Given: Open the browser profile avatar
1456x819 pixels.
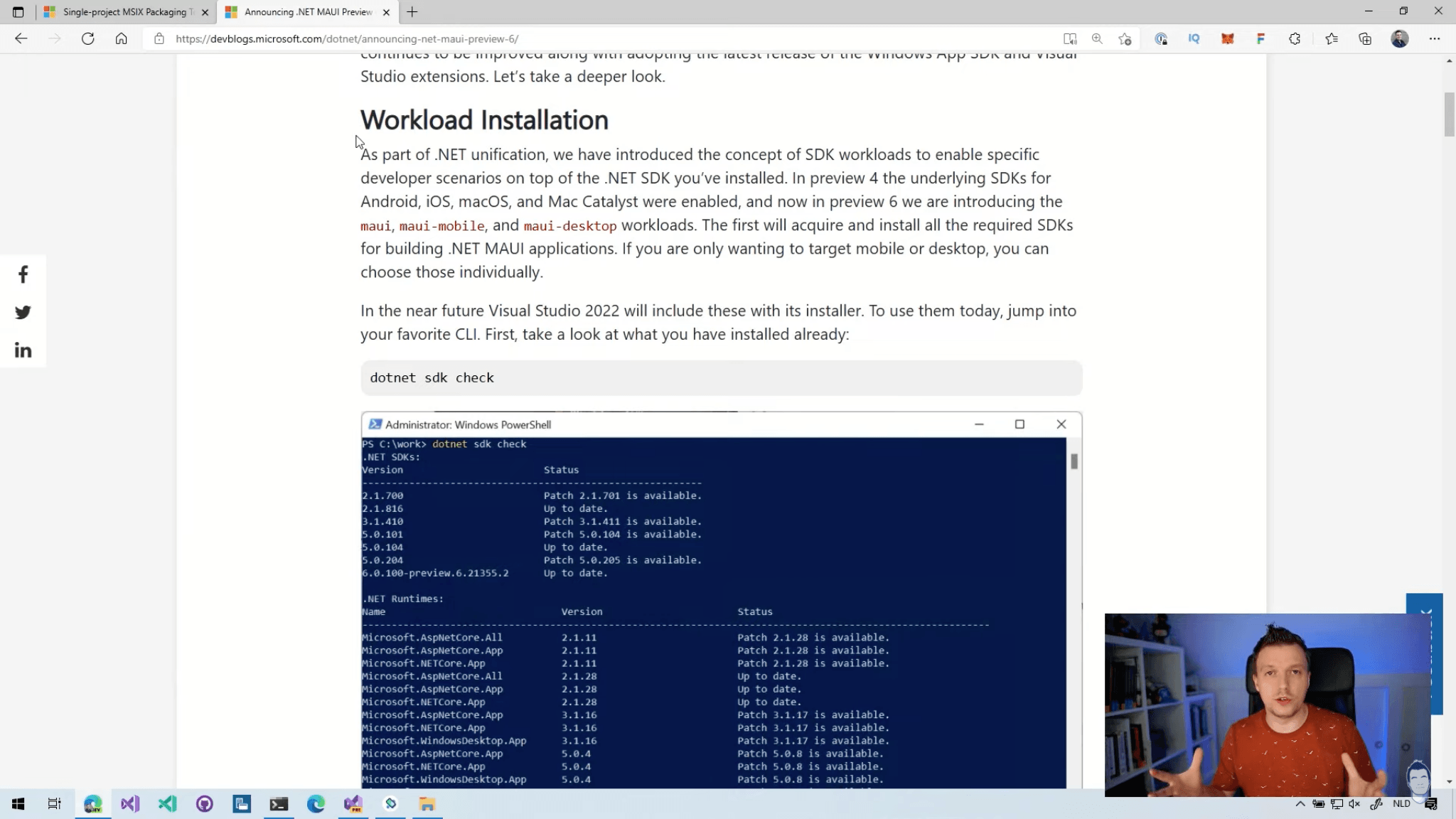Looking at the screenshot, I should click(1400, 39).
